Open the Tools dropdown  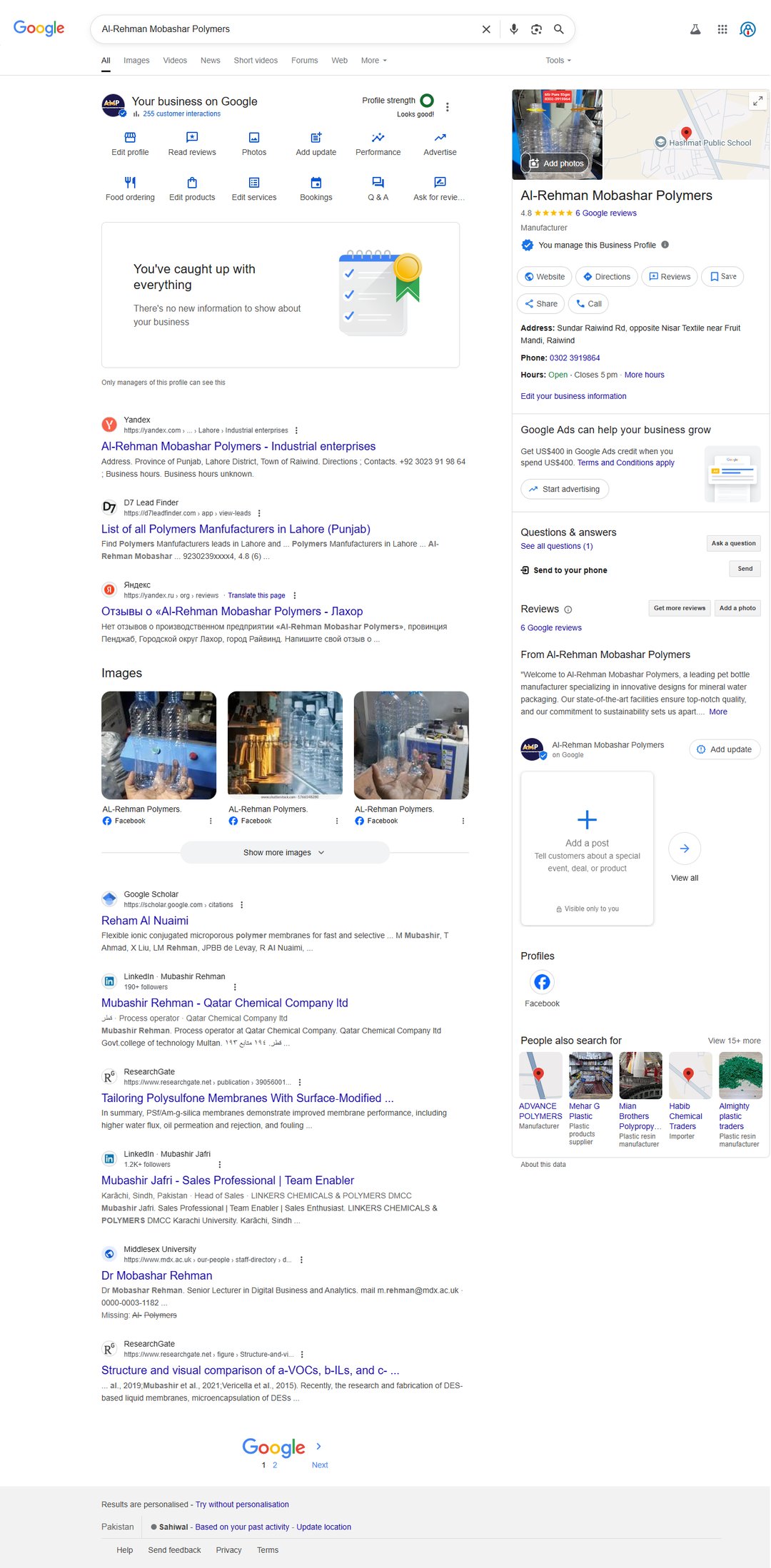pyautogui.click(x=558, y=61)
